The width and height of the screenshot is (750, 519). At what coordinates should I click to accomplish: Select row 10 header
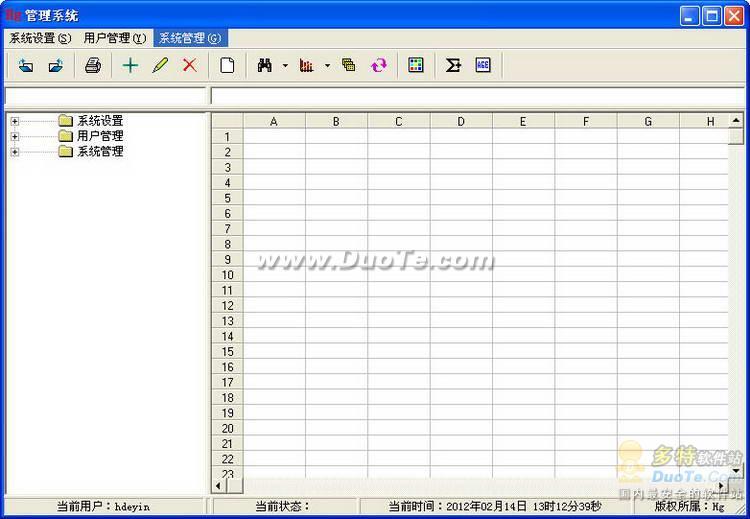coord(228,275)
